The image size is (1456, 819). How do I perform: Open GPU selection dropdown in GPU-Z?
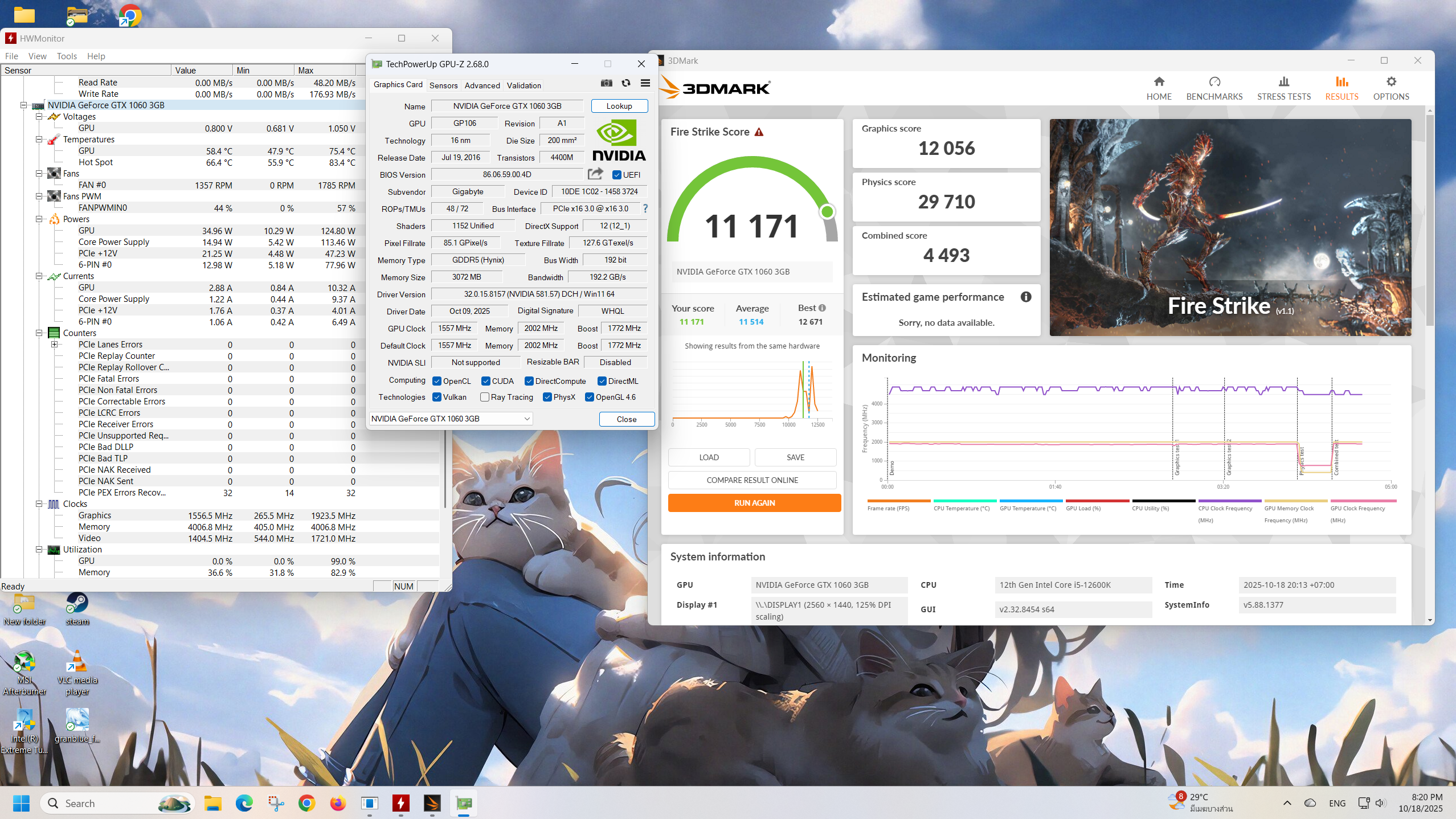[x=527, y=419]
